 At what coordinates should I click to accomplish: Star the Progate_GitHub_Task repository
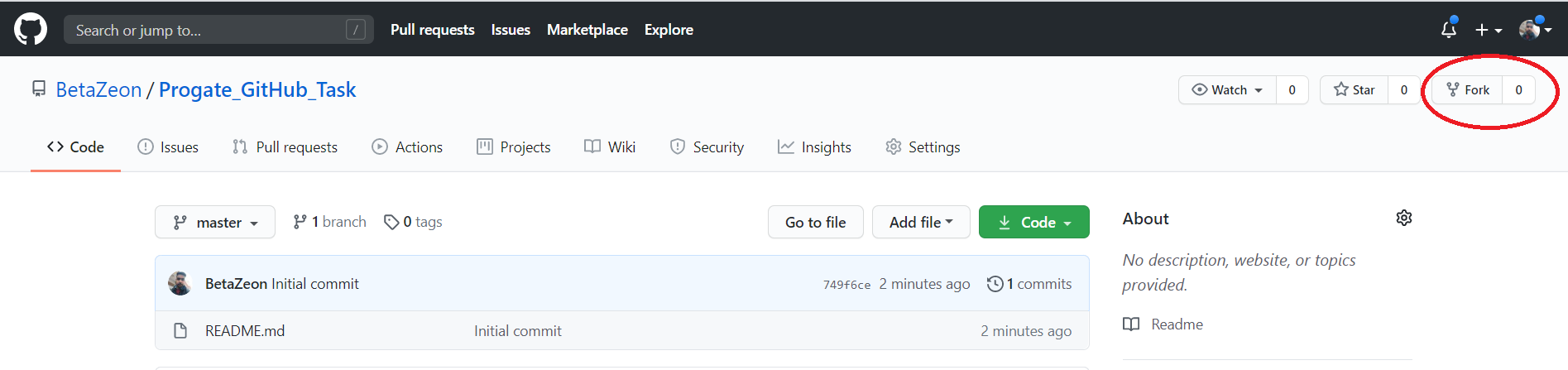pos(1355,90)
